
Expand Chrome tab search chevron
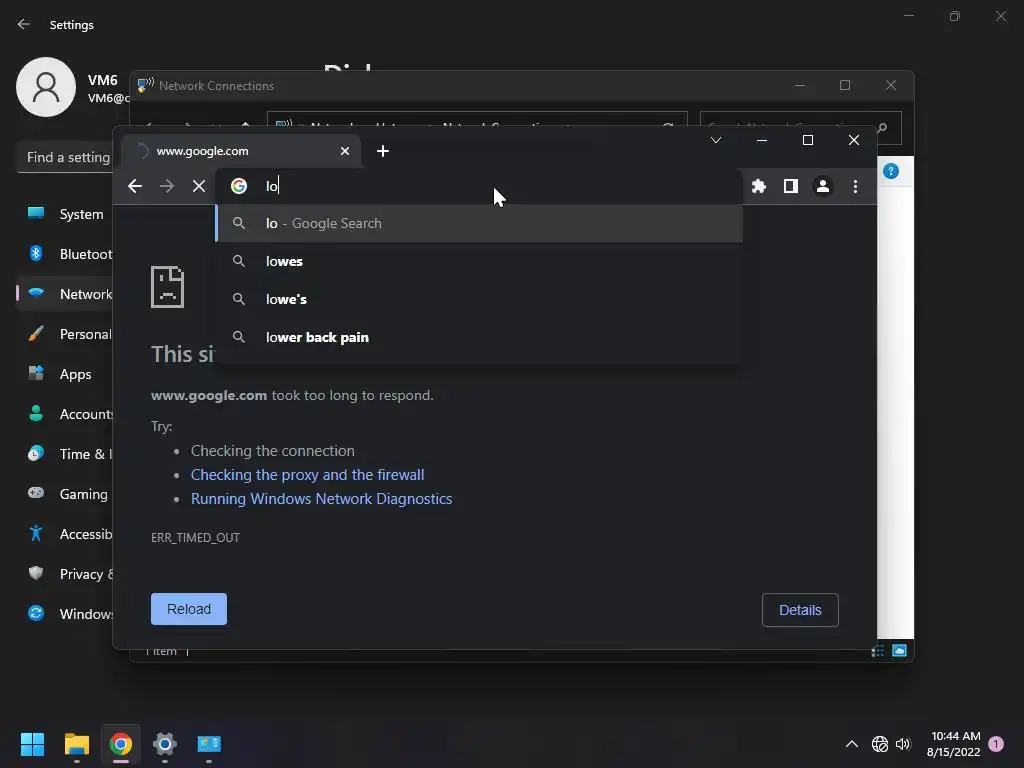(x=716, y=140)
